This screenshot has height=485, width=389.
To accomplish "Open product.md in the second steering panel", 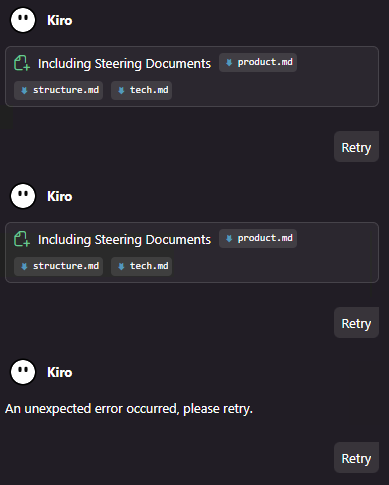I will (258, 238).
